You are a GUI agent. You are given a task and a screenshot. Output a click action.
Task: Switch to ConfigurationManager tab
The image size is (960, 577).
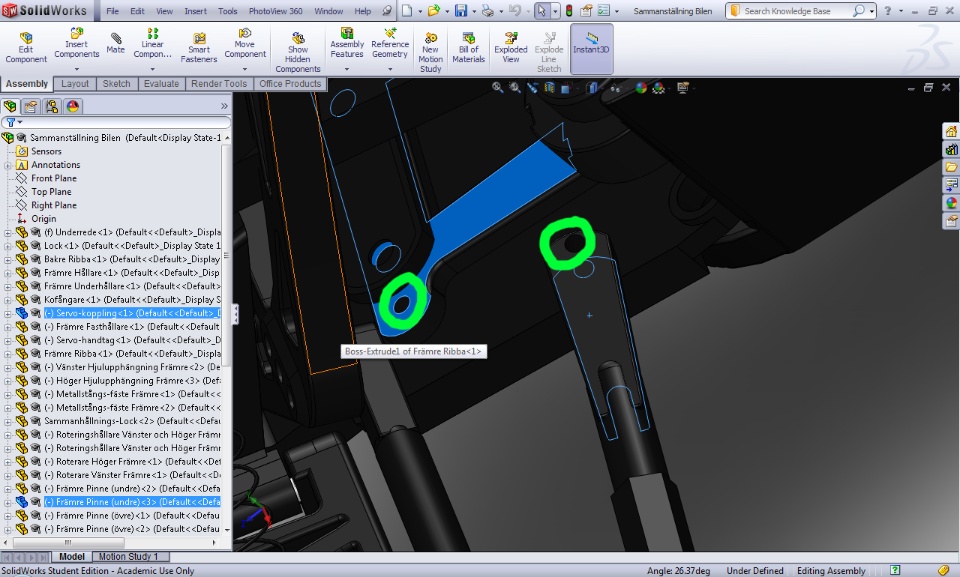point(52,107)
